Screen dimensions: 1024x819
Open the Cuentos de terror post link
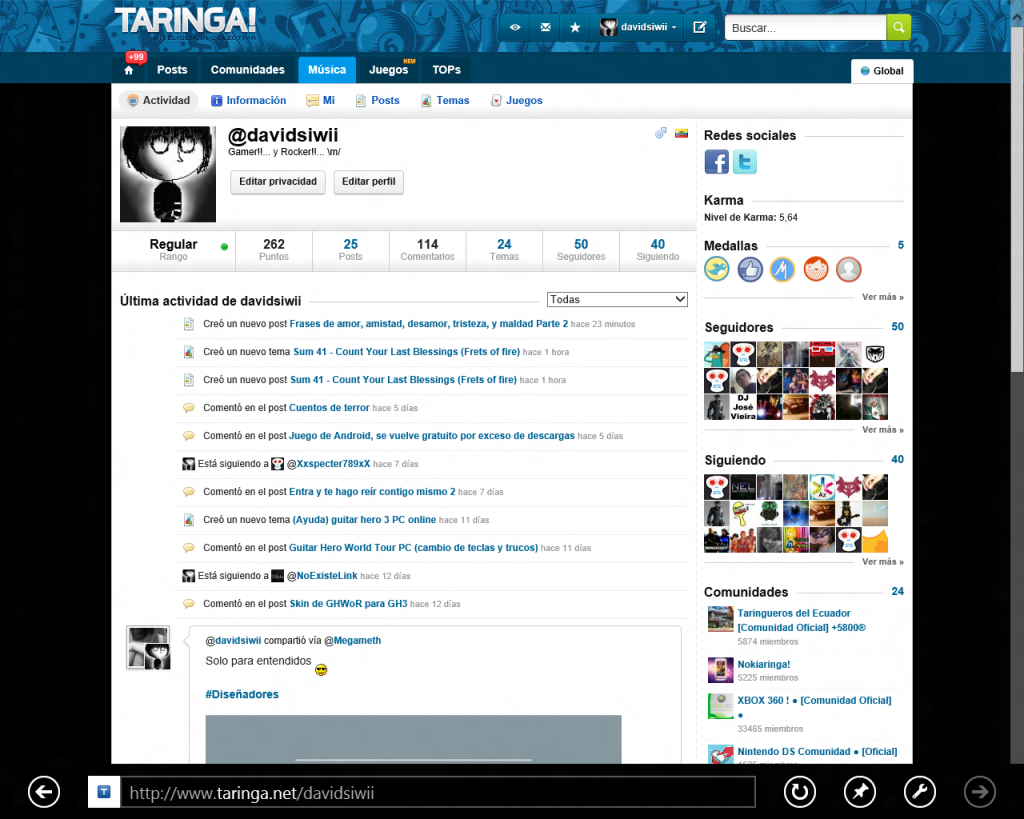329,408
